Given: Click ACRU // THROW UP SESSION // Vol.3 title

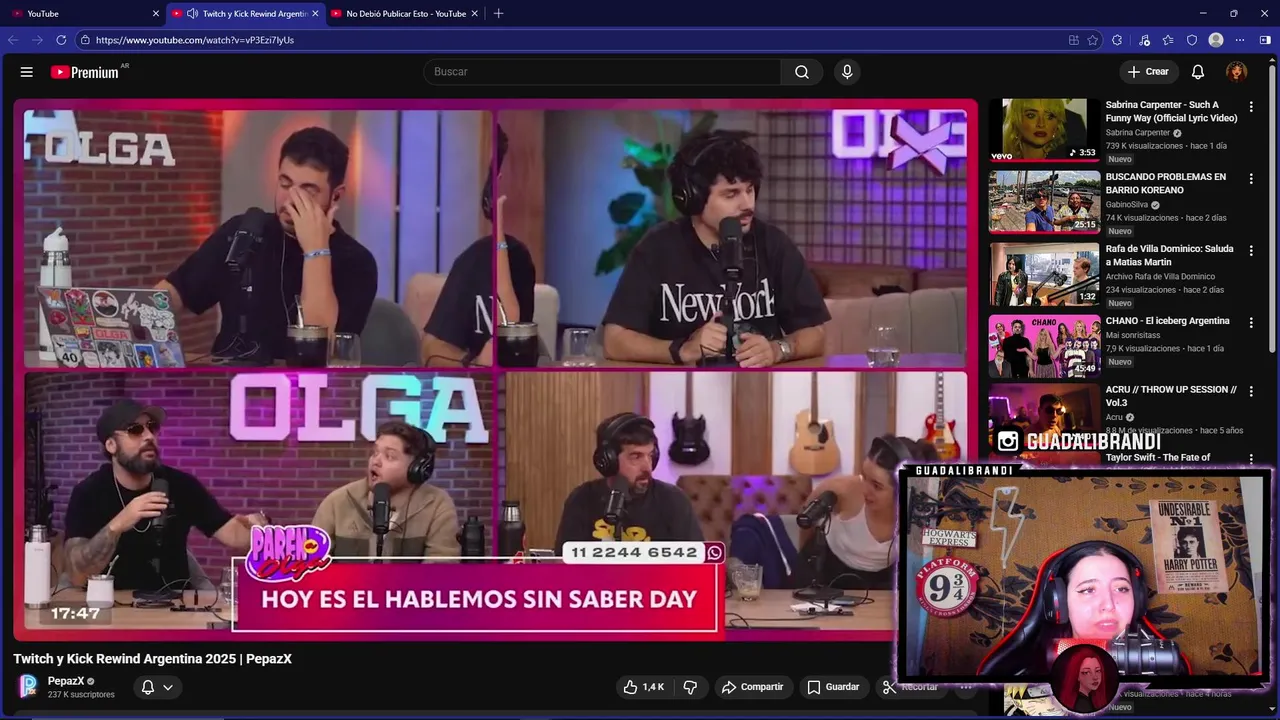Looking at the screenshot, I should coord(1171,396).
